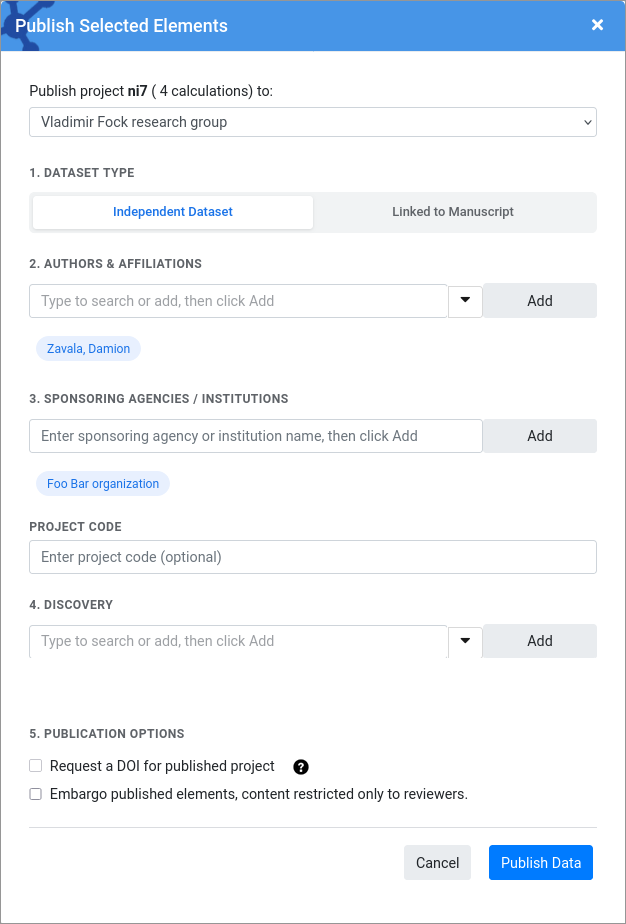The image size is (626, 924).
Task: Select the 'Zavala, Damion' author chip
Action: (87, 348)
